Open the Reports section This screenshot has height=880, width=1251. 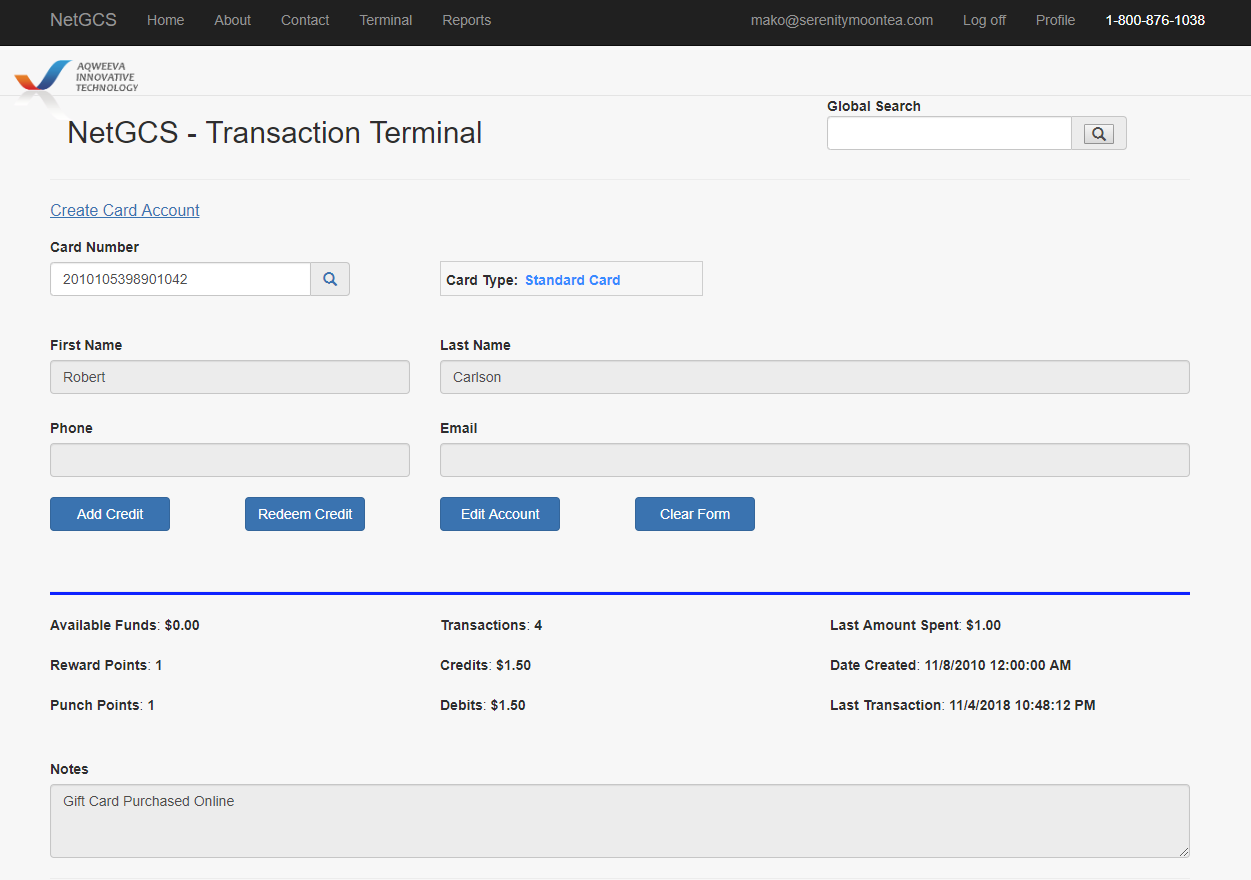(x=466, y=20)
